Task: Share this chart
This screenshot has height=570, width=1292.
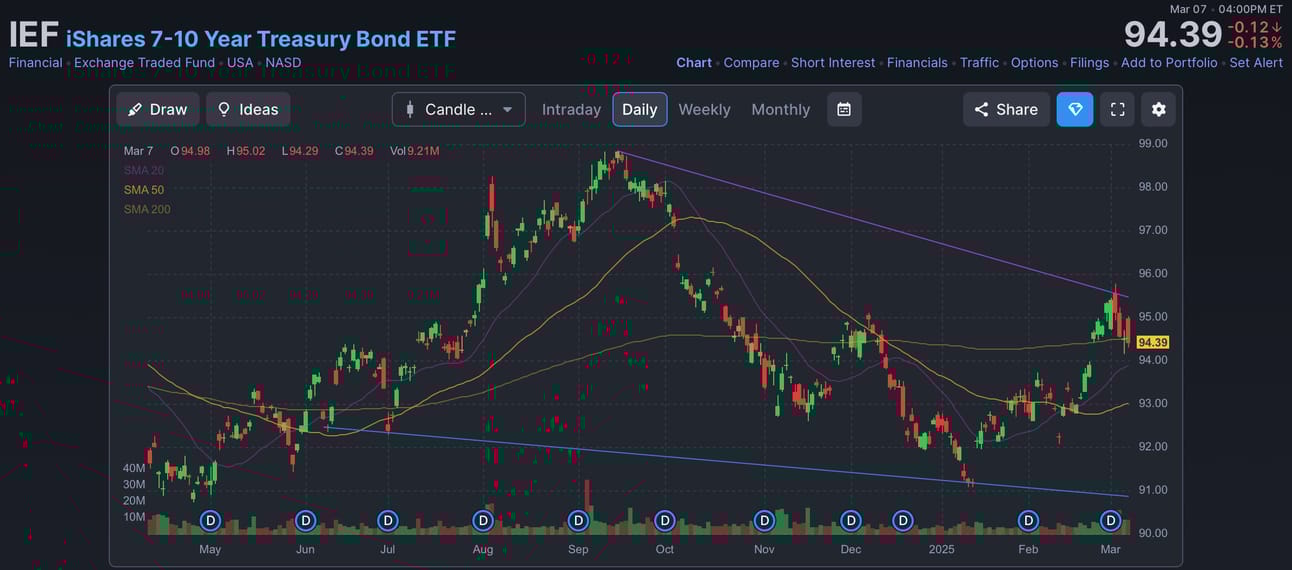Action: (1006, 109)
